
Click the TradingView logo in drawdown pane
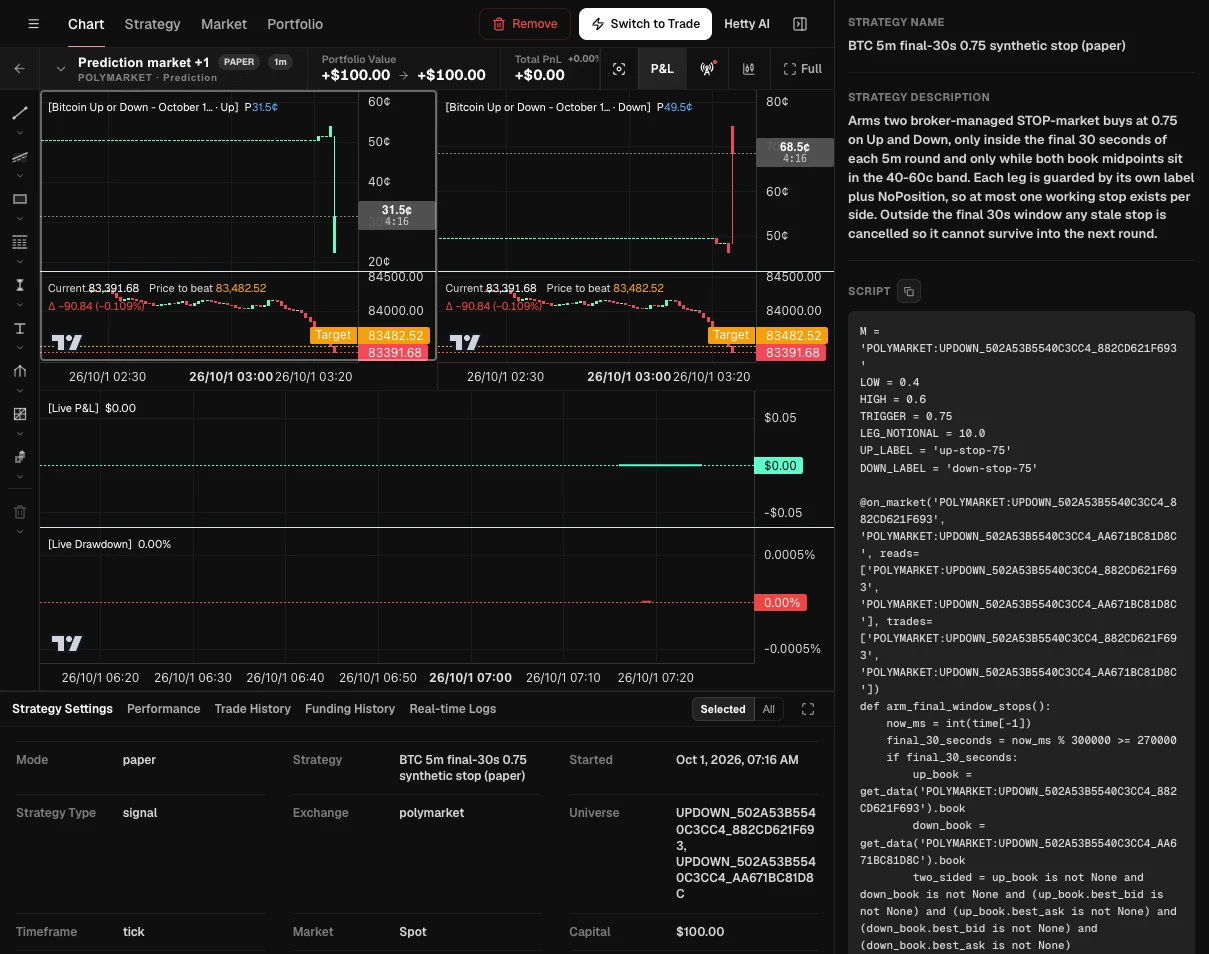[67, 643]
